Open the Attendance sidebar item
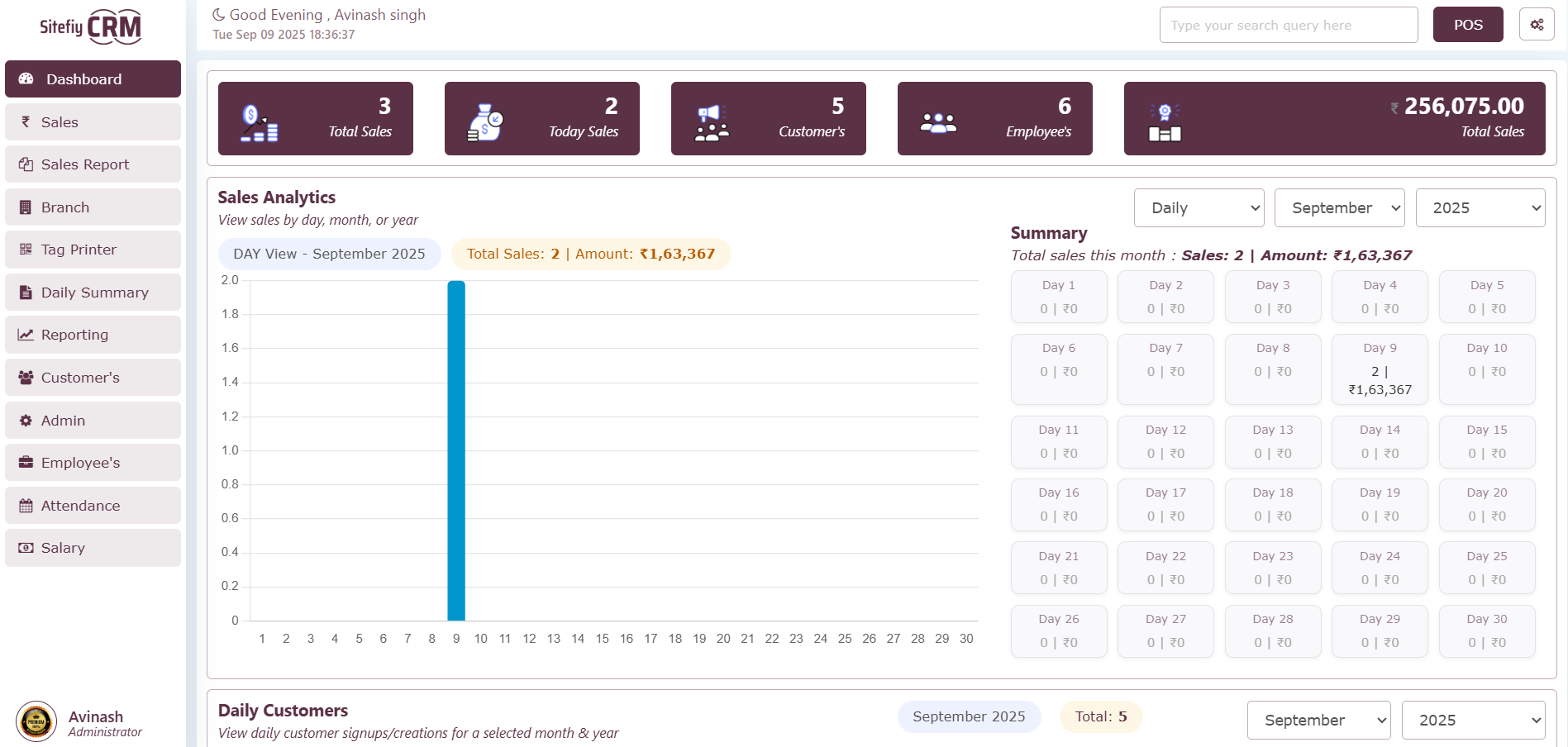The height and width of the screenshot is (747, 1568). 93,506
